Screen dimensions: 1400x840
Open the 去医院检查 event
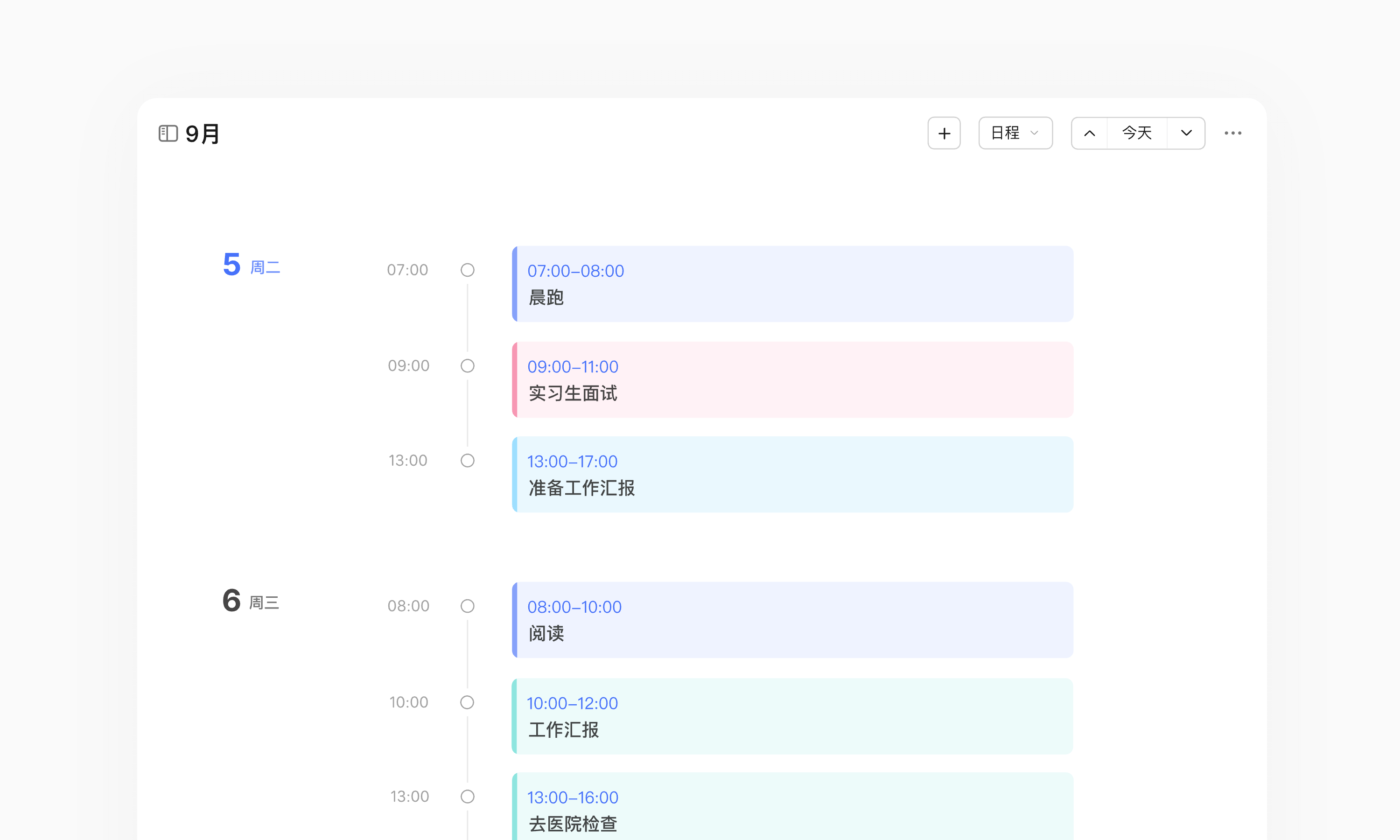[792, 810]
